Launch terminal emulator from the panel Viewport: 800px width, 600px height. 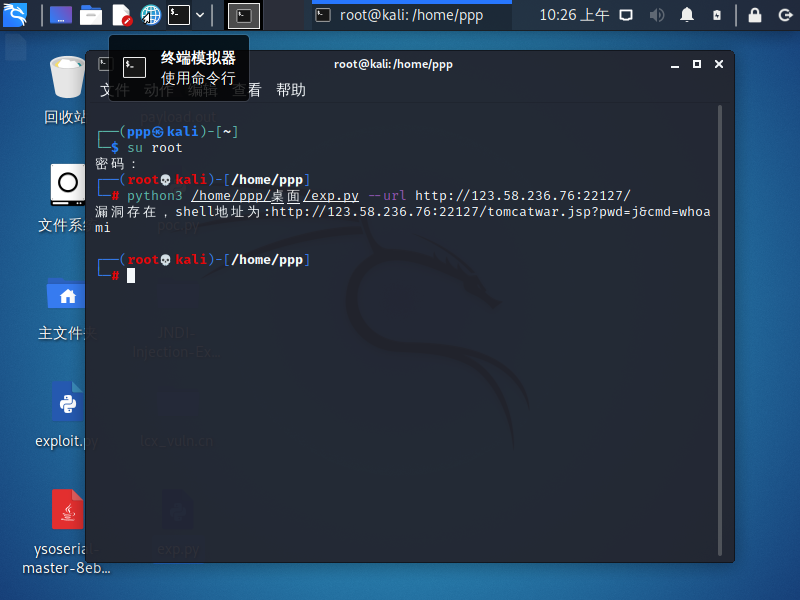click(179, 15)
